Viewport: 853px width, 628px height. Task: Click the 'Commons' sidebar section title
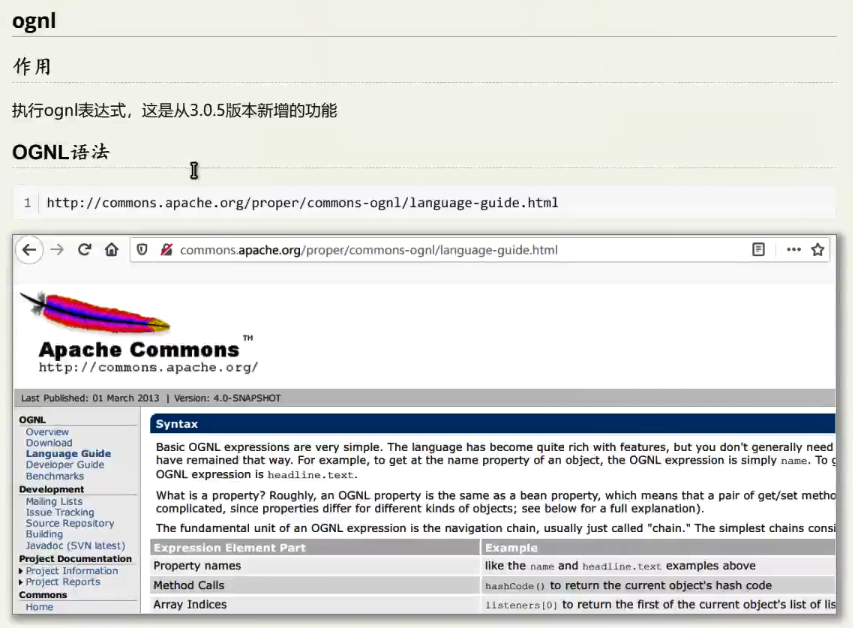click(42, 594)
